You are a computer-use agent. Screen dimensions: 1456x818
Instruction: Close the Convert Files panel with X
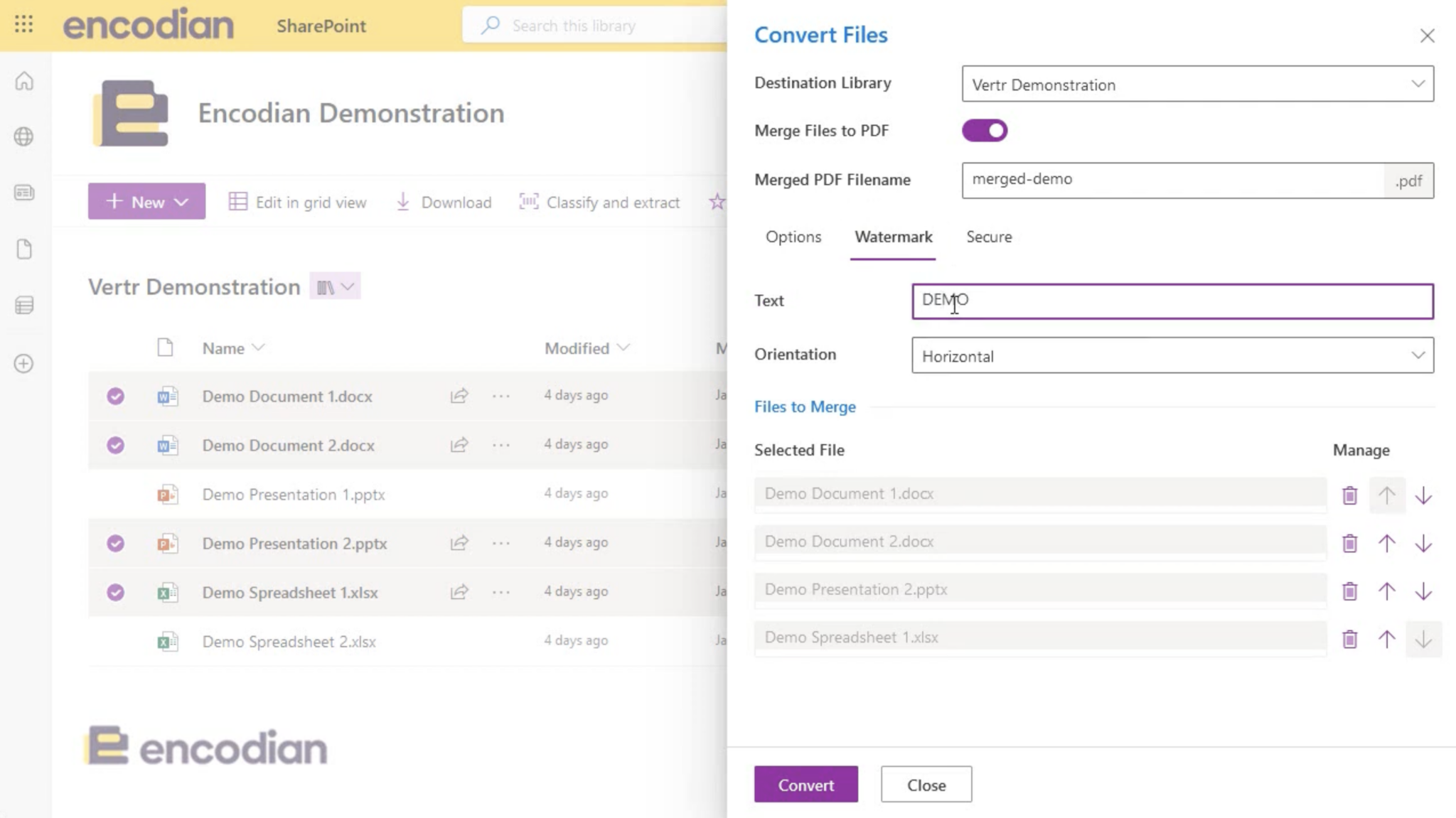[x=1427, y=36]
